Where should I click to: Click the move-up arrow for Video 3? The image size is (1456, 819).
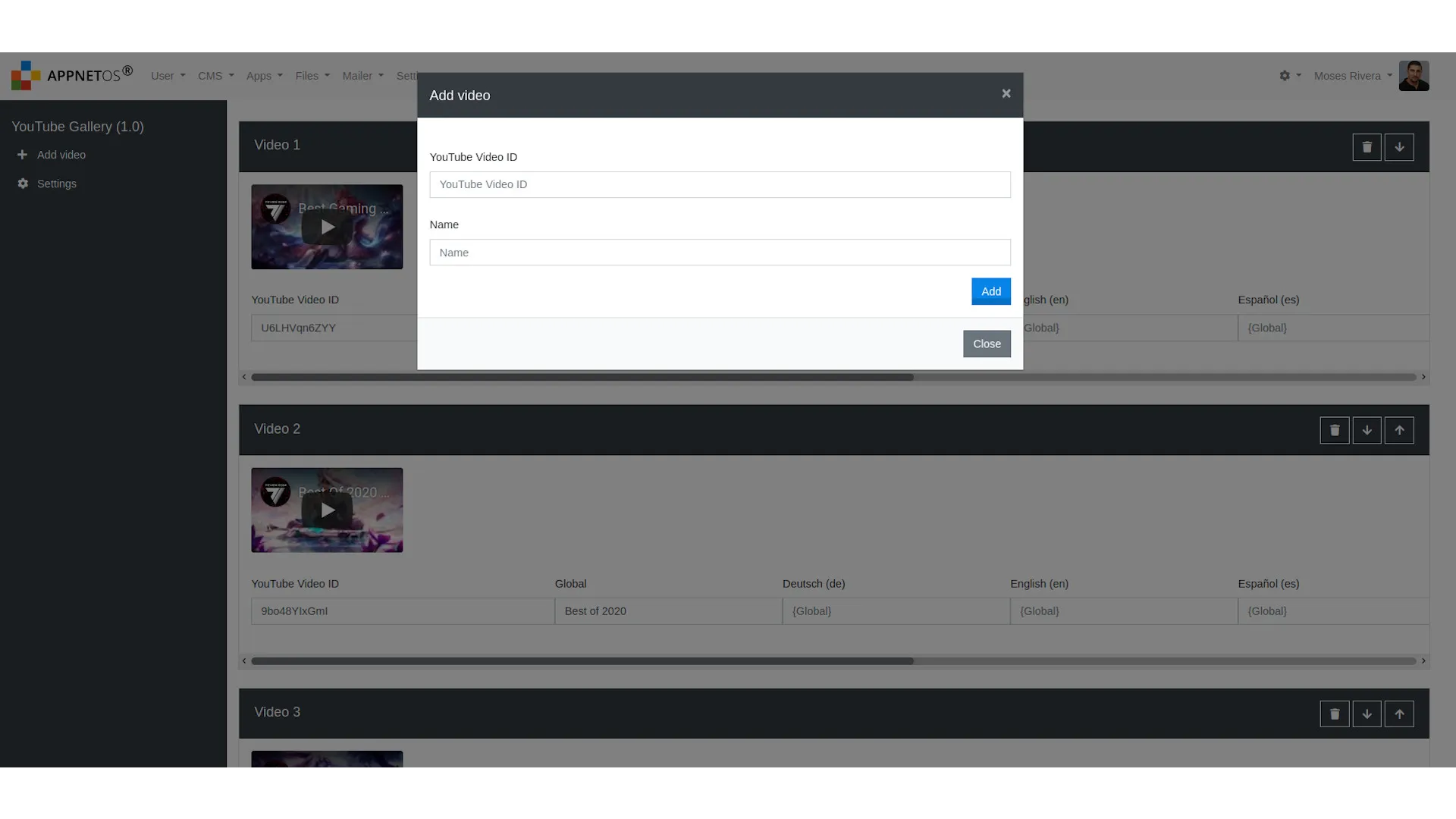coord(1399,714)
